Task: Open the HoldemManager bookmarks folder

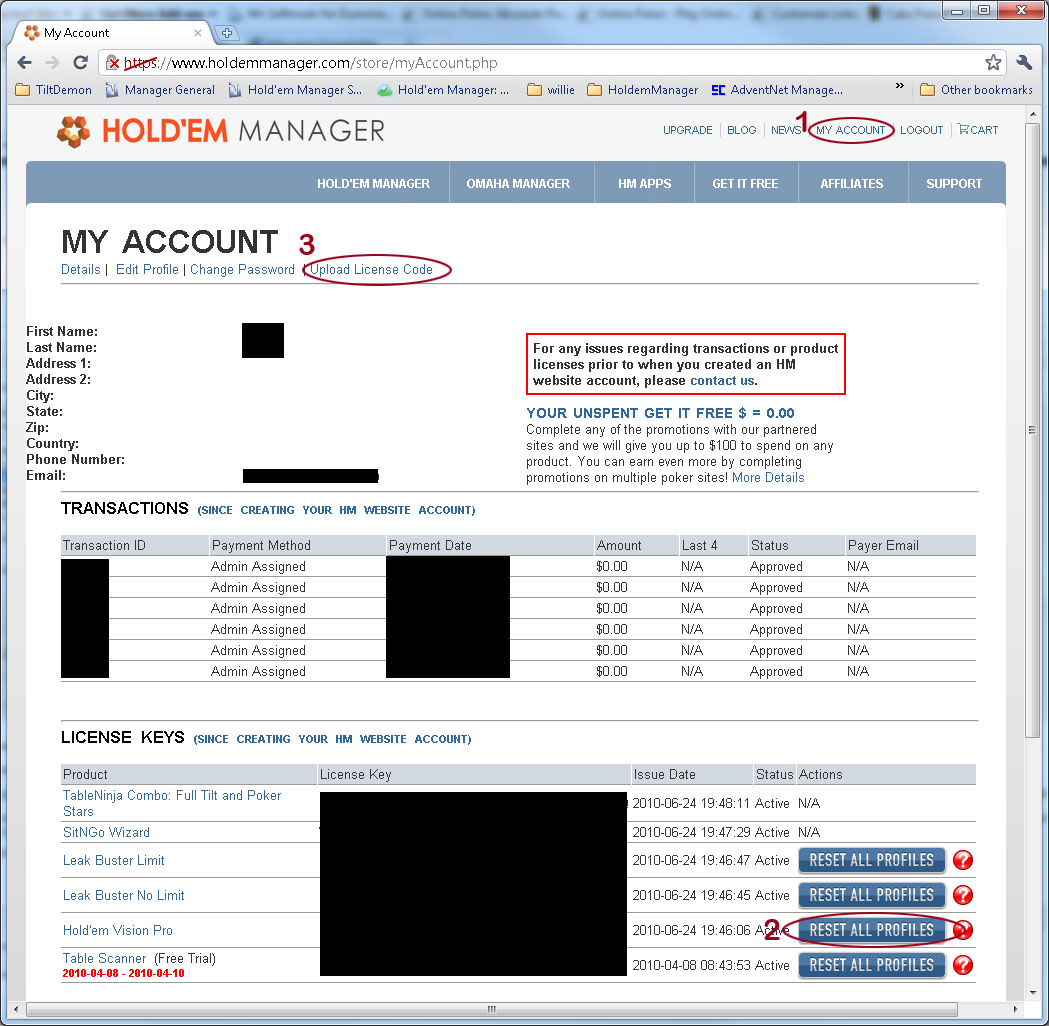Action: 642,90
